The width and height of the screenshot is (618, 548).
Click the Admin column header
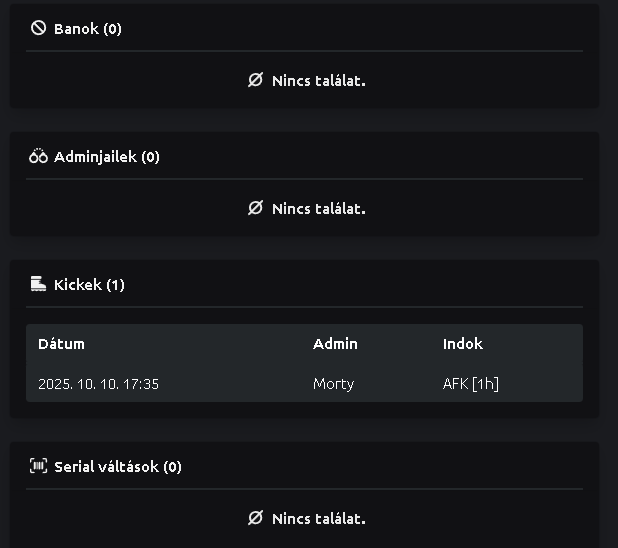click(x=335, y=344)
